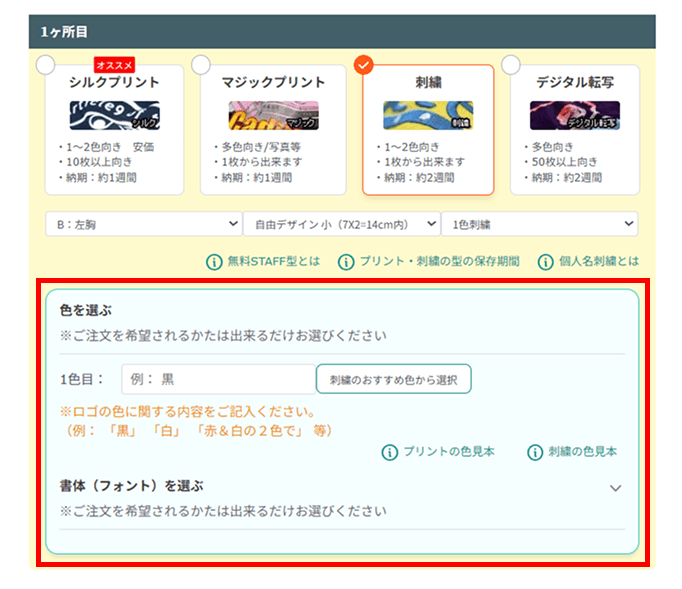Open the プリント・刺繍の型の保存期間 link
This screenshot has height=589, width=682.
click(440, 261)
